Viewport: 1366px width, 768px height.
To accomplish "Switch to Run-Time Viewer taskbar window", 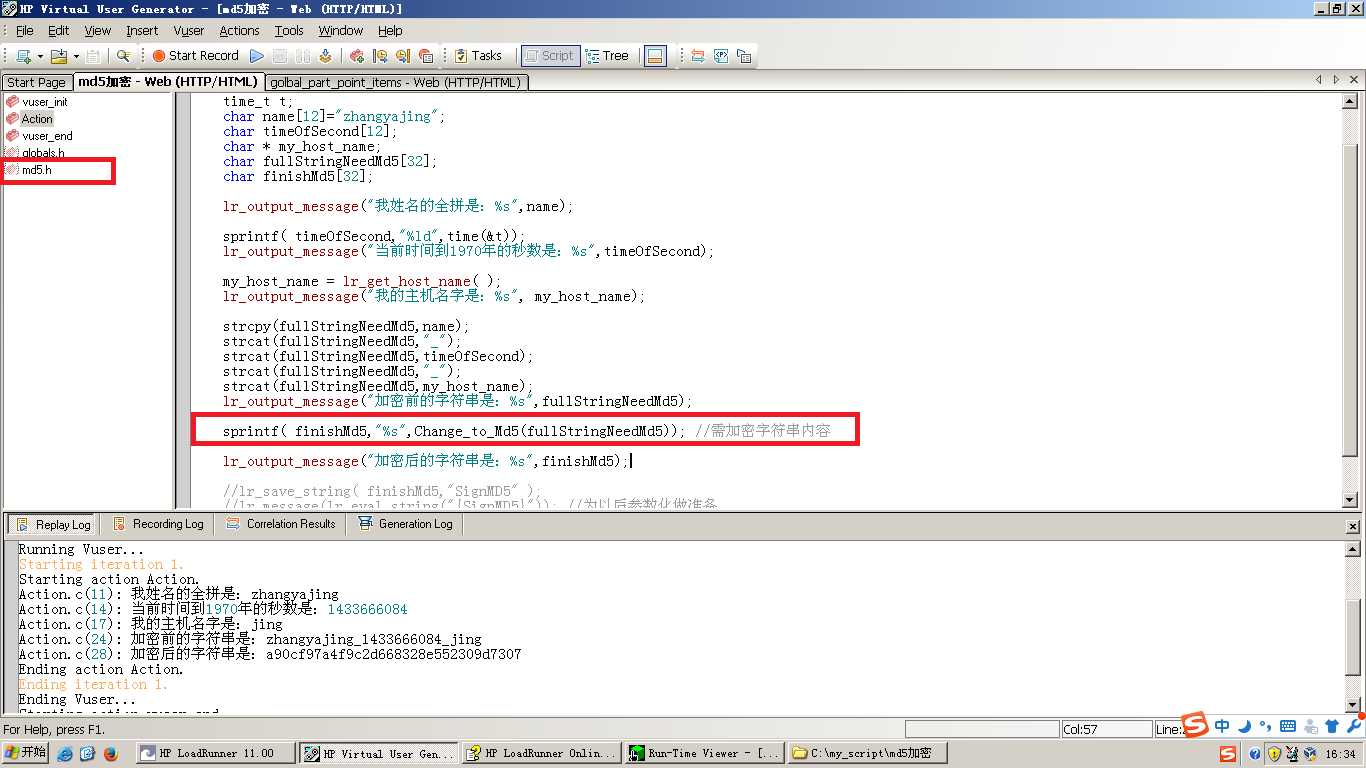I will click(x=705, y=753).
